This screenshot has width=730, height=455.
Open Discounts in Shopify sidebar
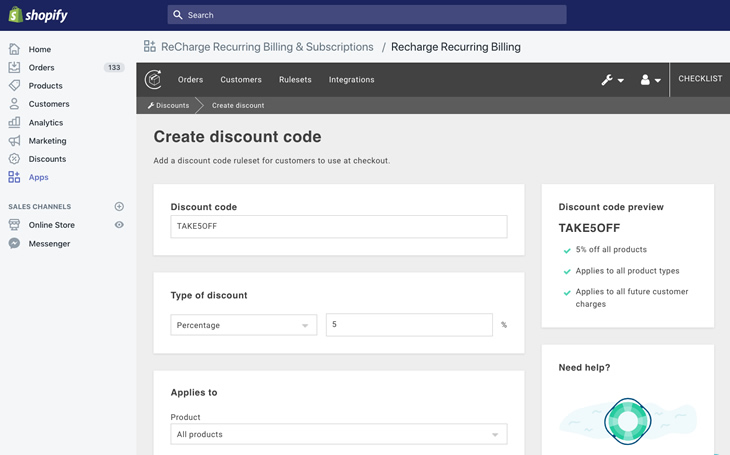click(x=47, y=159)
